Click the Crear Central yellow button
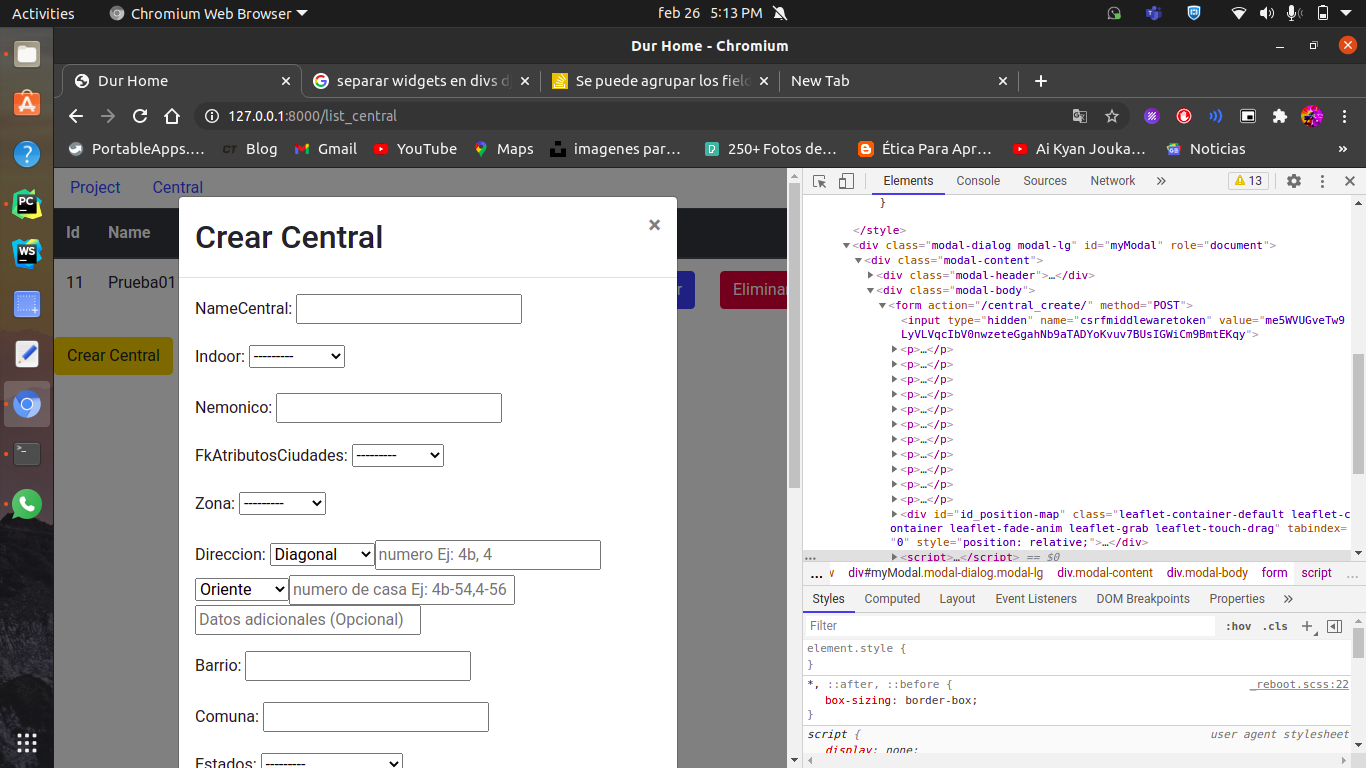The image size is (1366, 768). (x=113, y=356)
